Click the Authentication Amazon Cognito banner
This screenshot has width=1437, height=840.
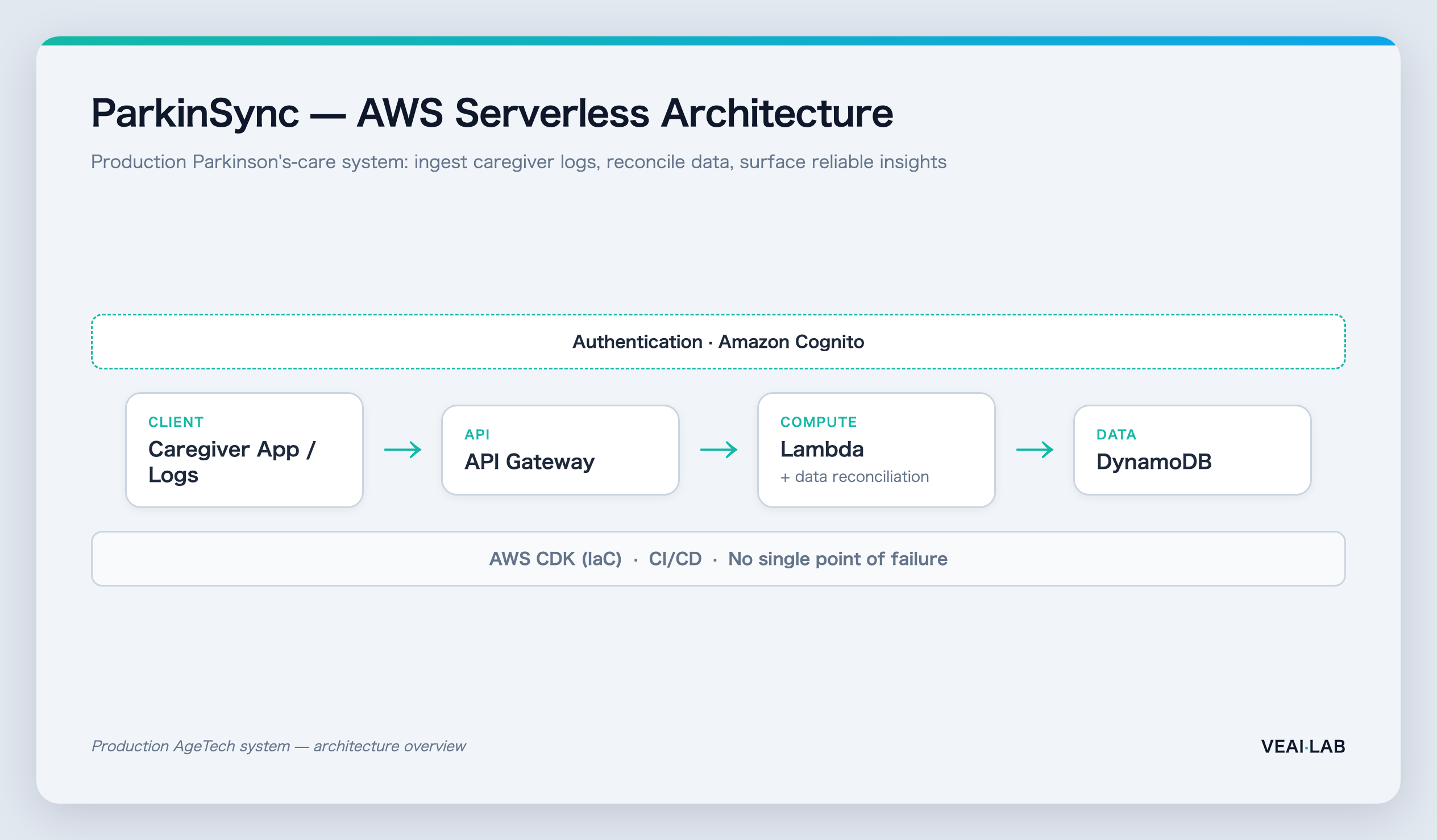[718, 342]
